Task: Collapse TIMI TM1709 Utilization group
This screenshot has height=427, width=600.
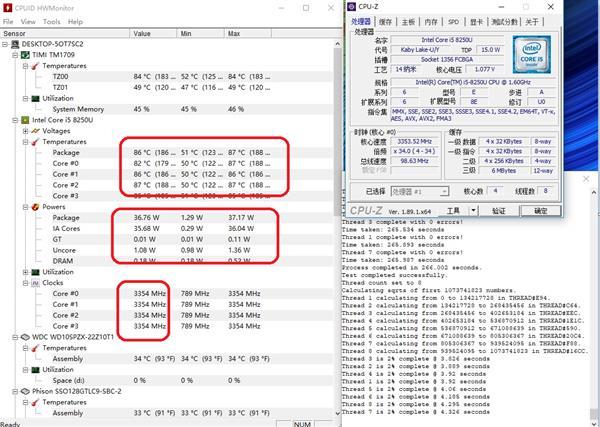Action: pos(25,99)
